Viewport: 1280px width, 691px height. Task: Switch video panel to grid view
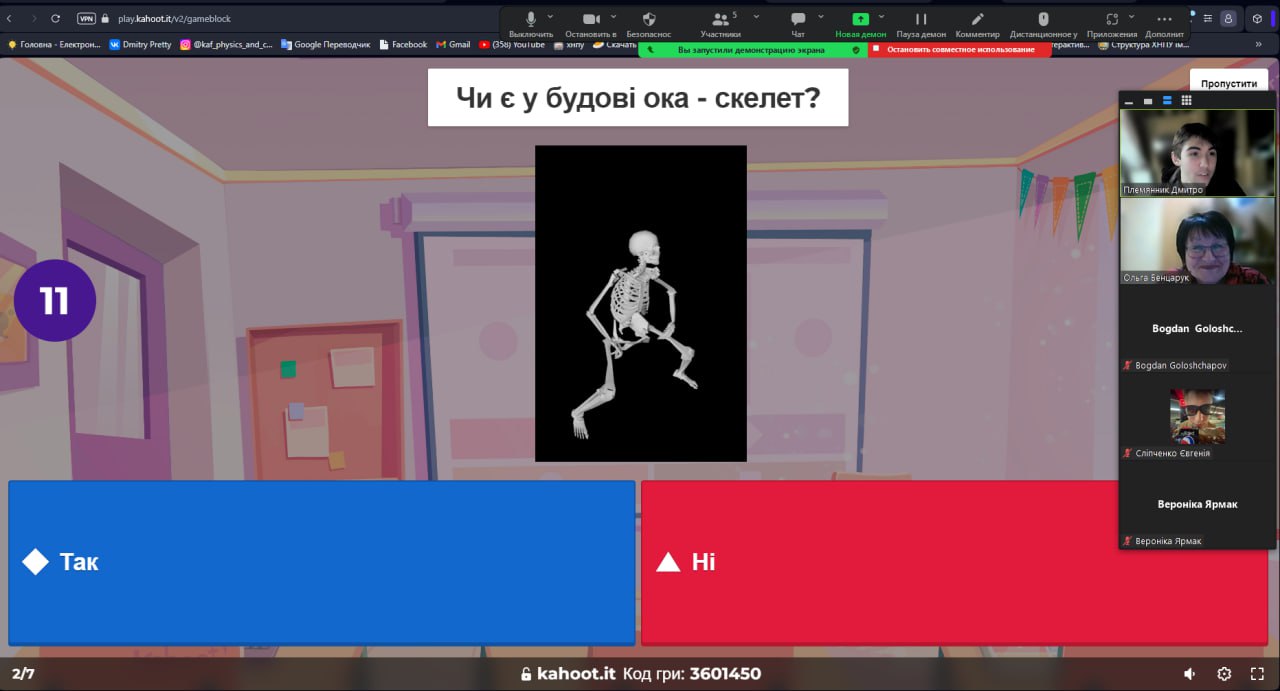point(1186,101)
